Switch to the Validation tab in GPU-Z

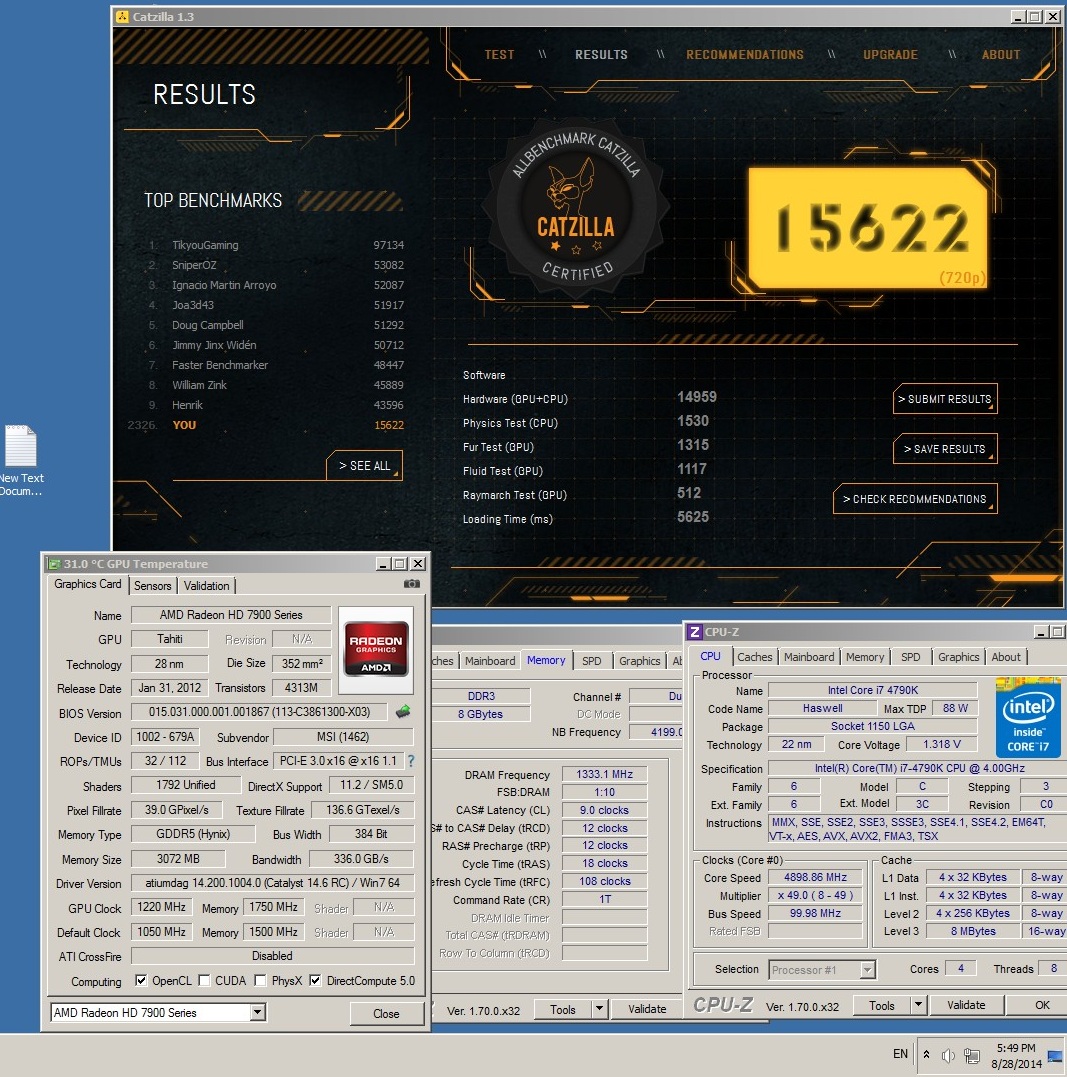pyautogui.click(x=206, y=585)
